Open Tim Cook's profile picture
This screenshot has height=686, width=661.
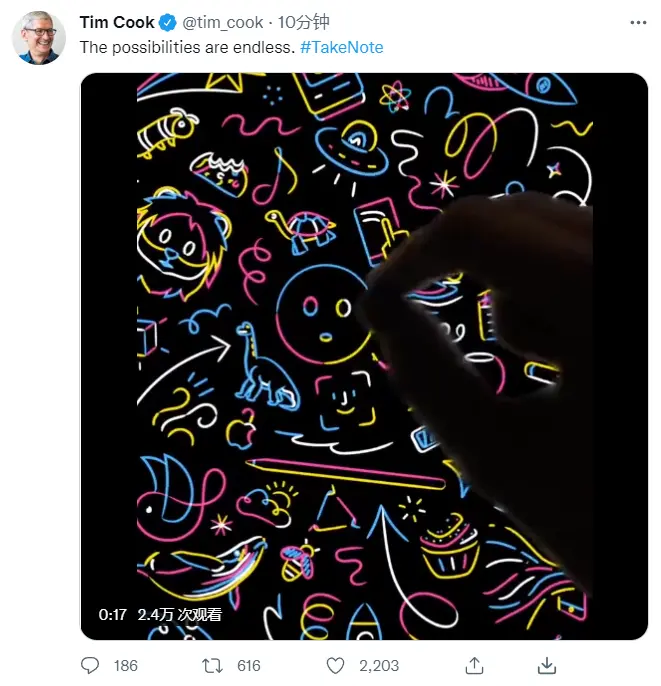pyautogui.click(x=39, y=38)
